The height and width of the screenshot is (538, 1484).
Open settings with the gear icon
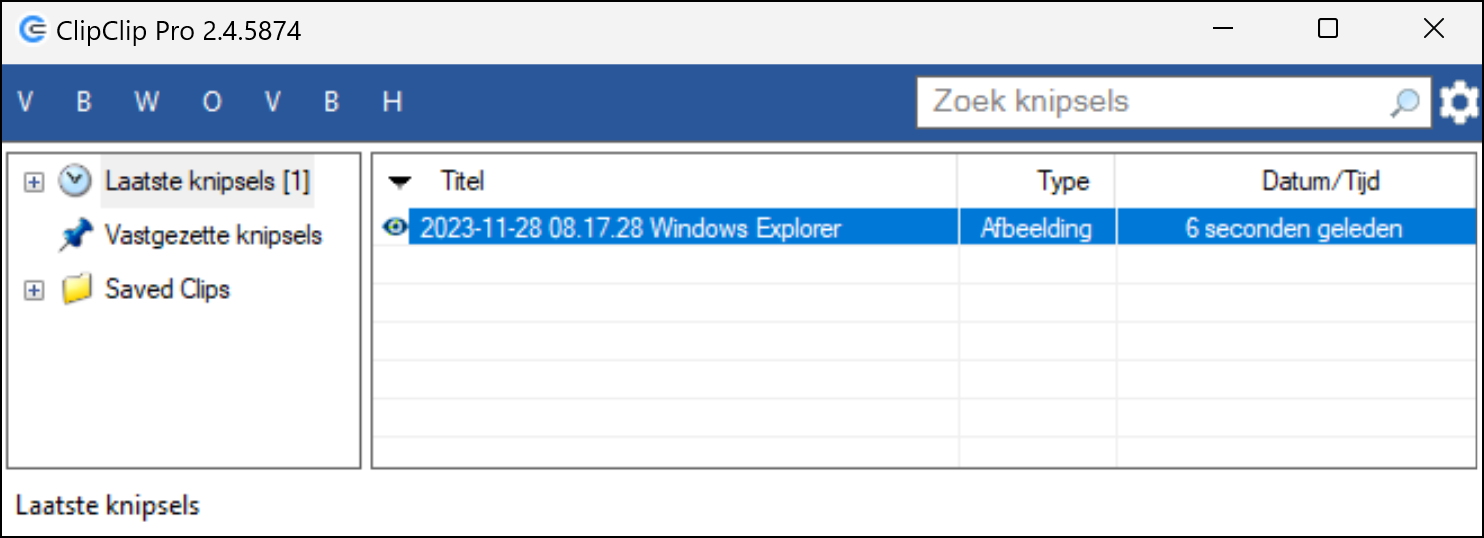1458,102
